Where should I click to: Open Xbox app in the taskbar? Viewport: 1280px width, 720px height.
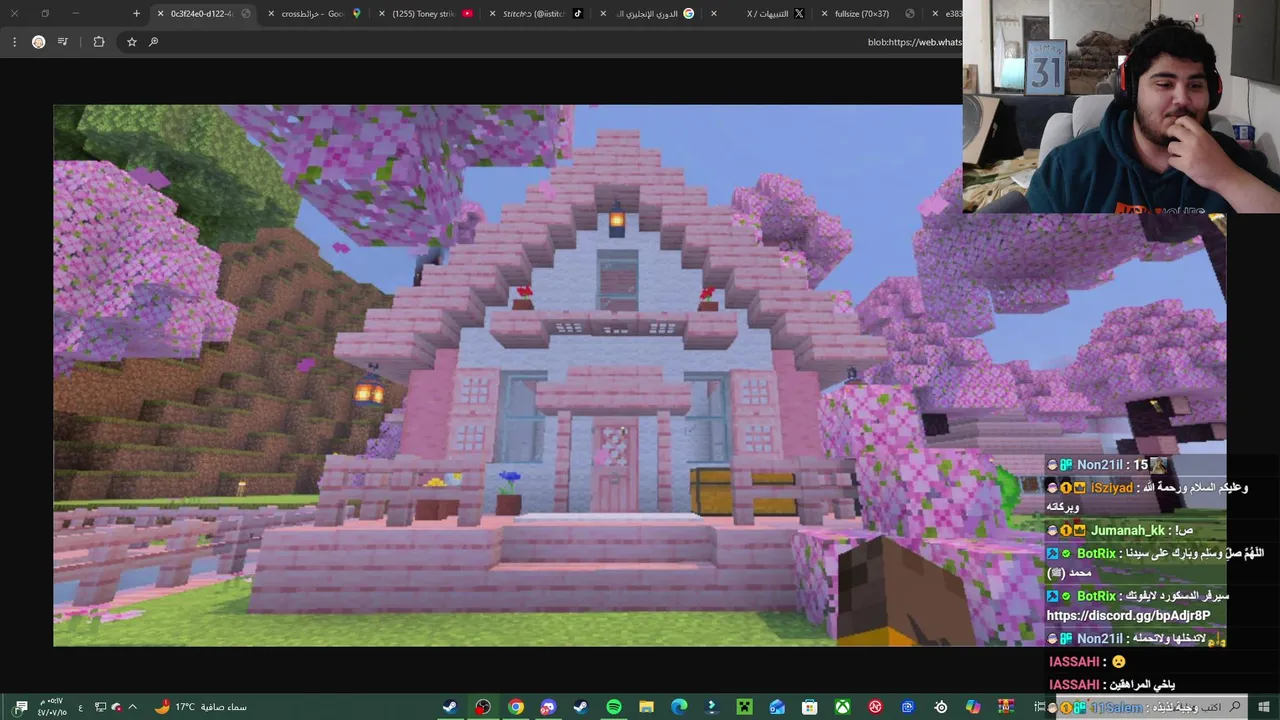coord(843,707)
